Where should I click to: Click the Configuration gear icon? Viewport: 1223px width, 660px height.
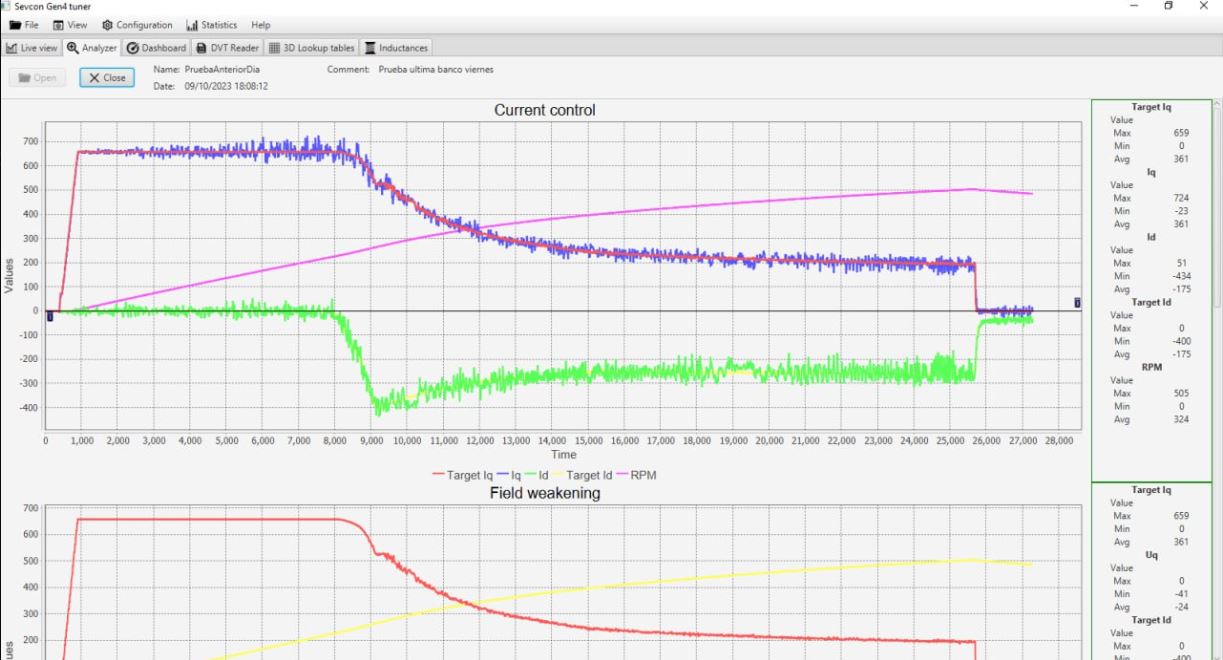pyautogui.click(x=105, y=25)
